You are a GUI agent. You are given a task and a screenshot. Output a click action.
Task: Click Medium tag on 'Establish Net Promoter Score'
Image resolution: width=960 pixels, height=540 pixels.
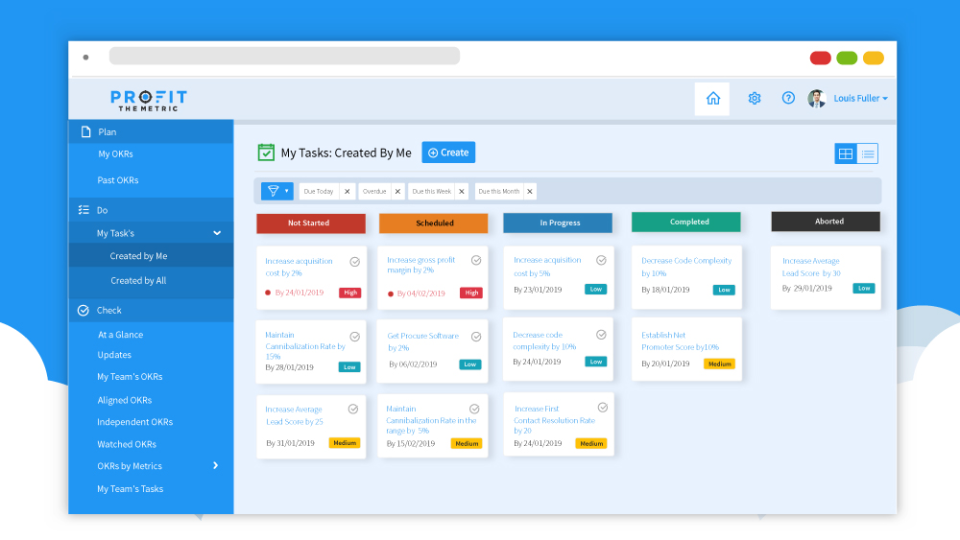point(719,364)
